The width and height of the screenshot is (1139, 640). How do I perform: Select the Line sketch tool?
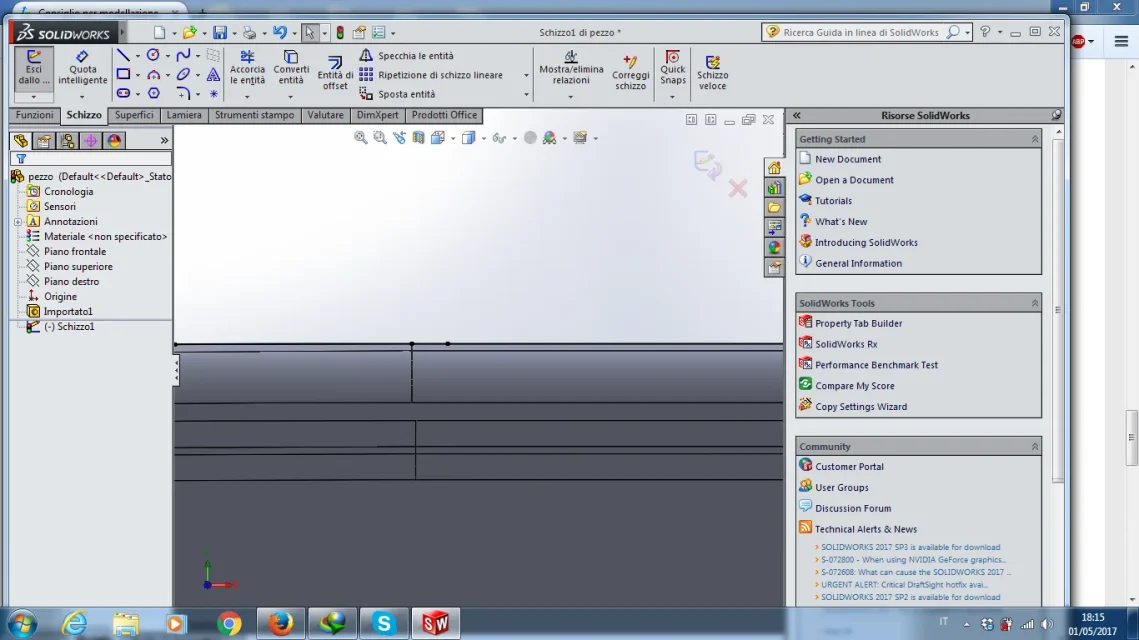123,55
